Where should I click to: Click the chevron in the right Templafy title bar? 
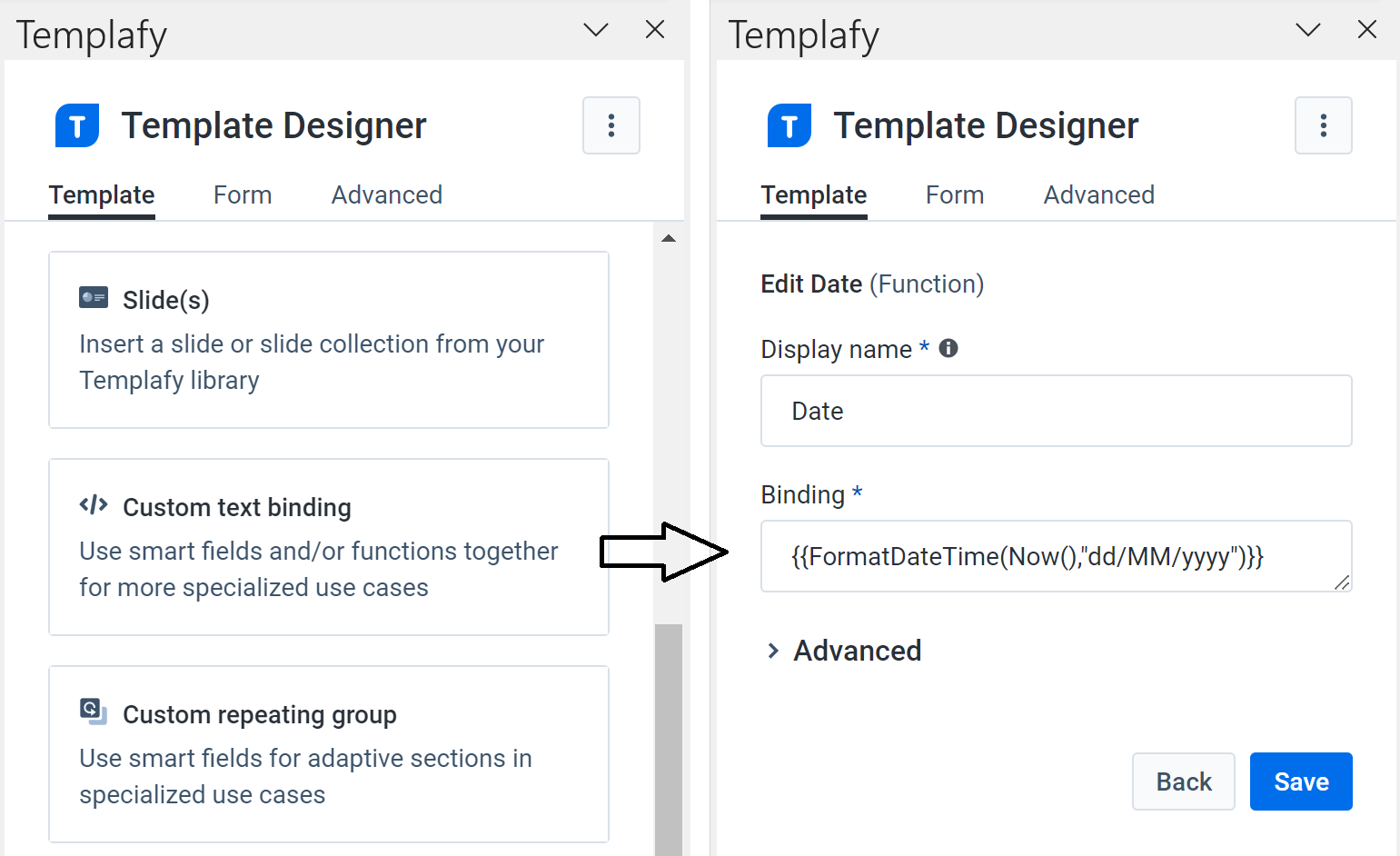point(1307,29)
